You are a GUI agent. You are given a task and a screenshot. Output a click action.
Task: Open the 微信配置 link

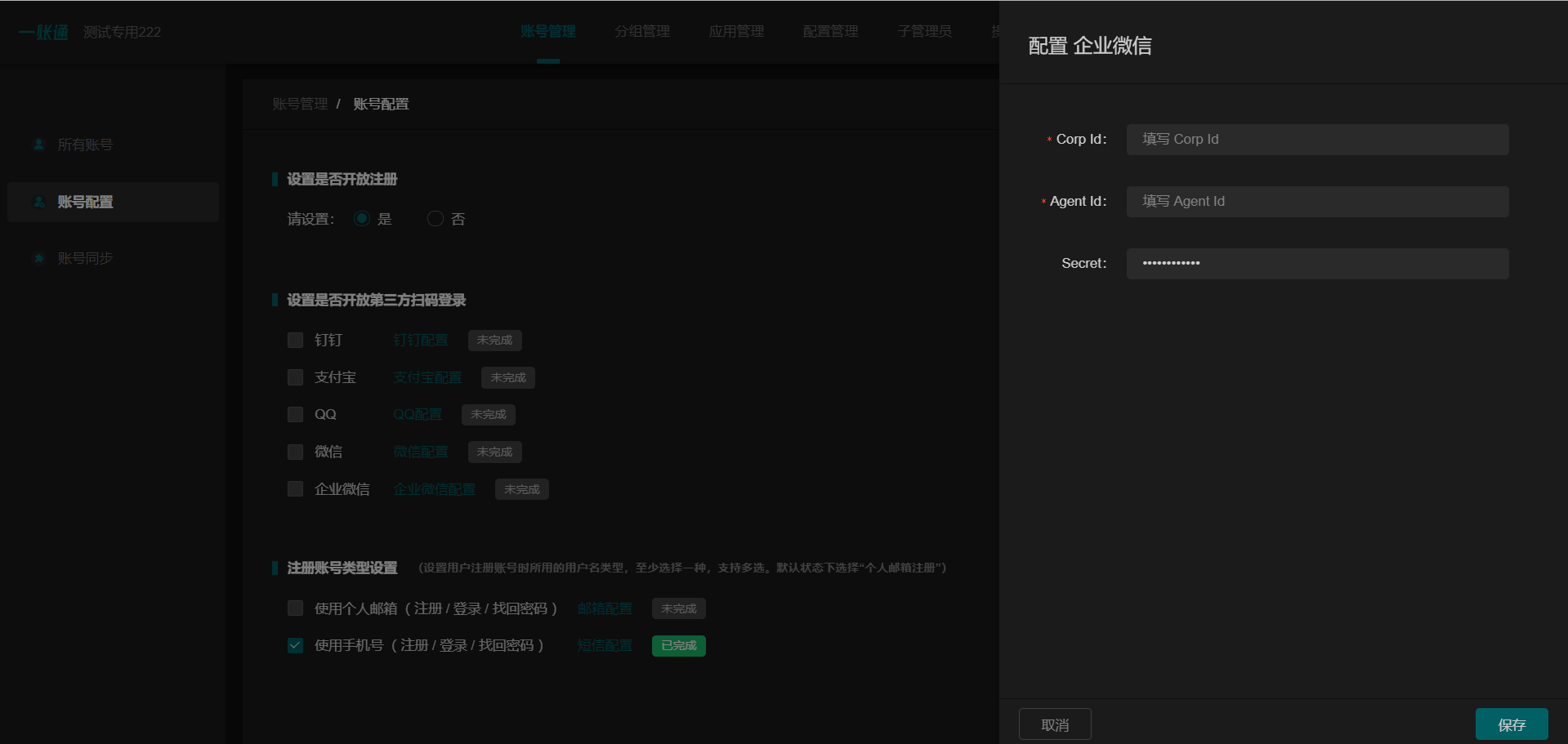pos(420,452)
